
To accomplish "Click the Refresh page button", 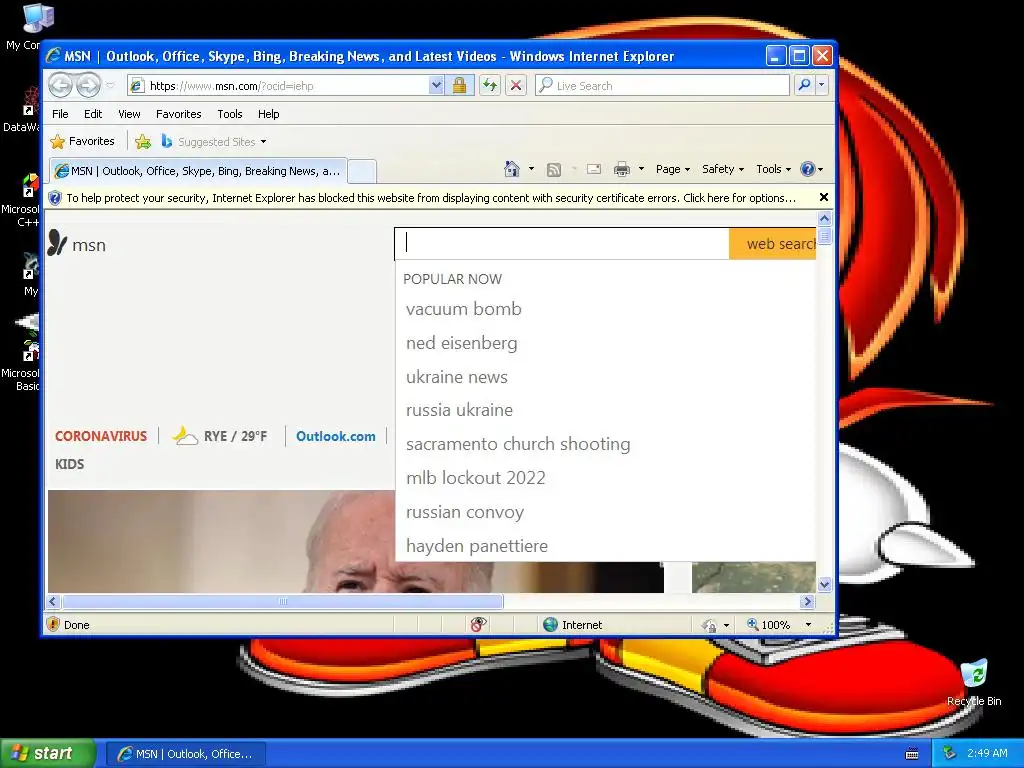I will click(x=490, y=86).
